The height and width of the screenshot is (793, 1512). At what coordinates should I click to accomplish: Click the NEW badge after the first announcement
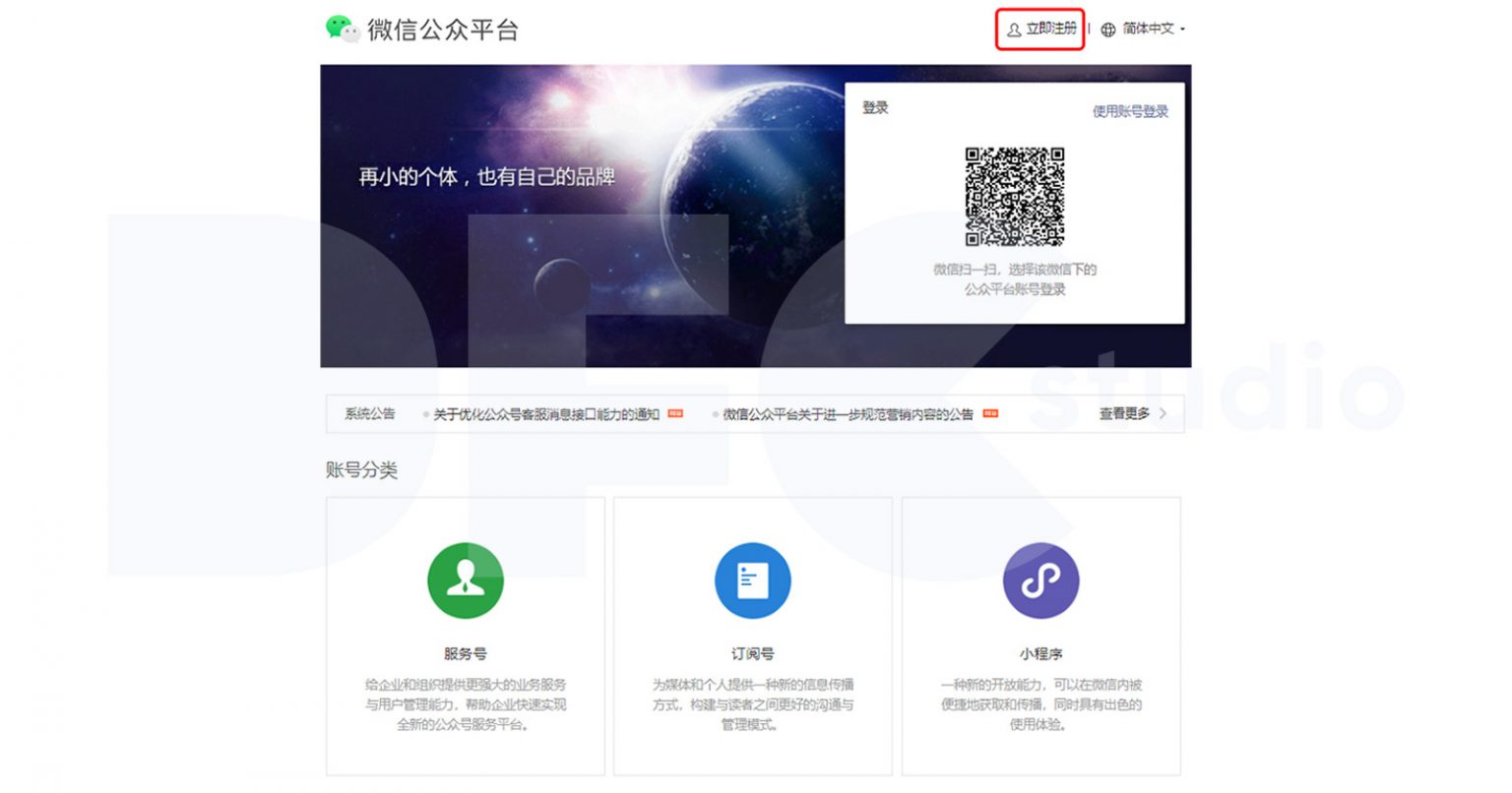click(x=677, y=413)
